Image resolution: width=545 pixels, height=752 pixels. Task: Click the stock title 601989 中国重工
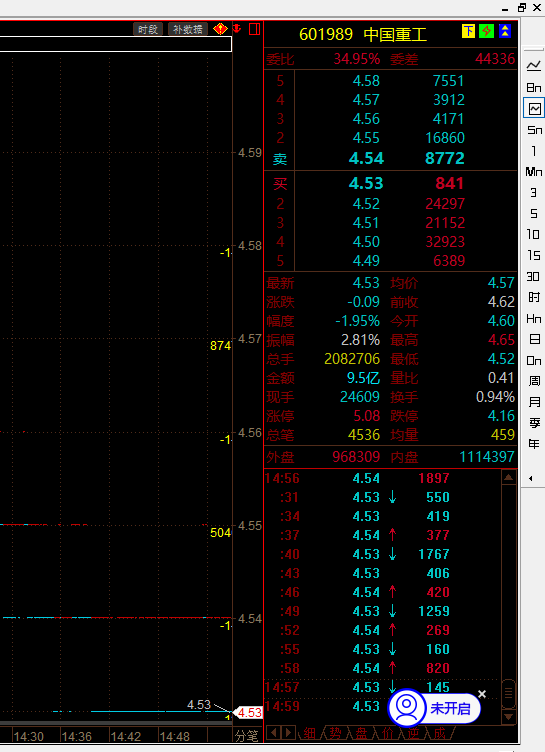(x=363, y=35)
